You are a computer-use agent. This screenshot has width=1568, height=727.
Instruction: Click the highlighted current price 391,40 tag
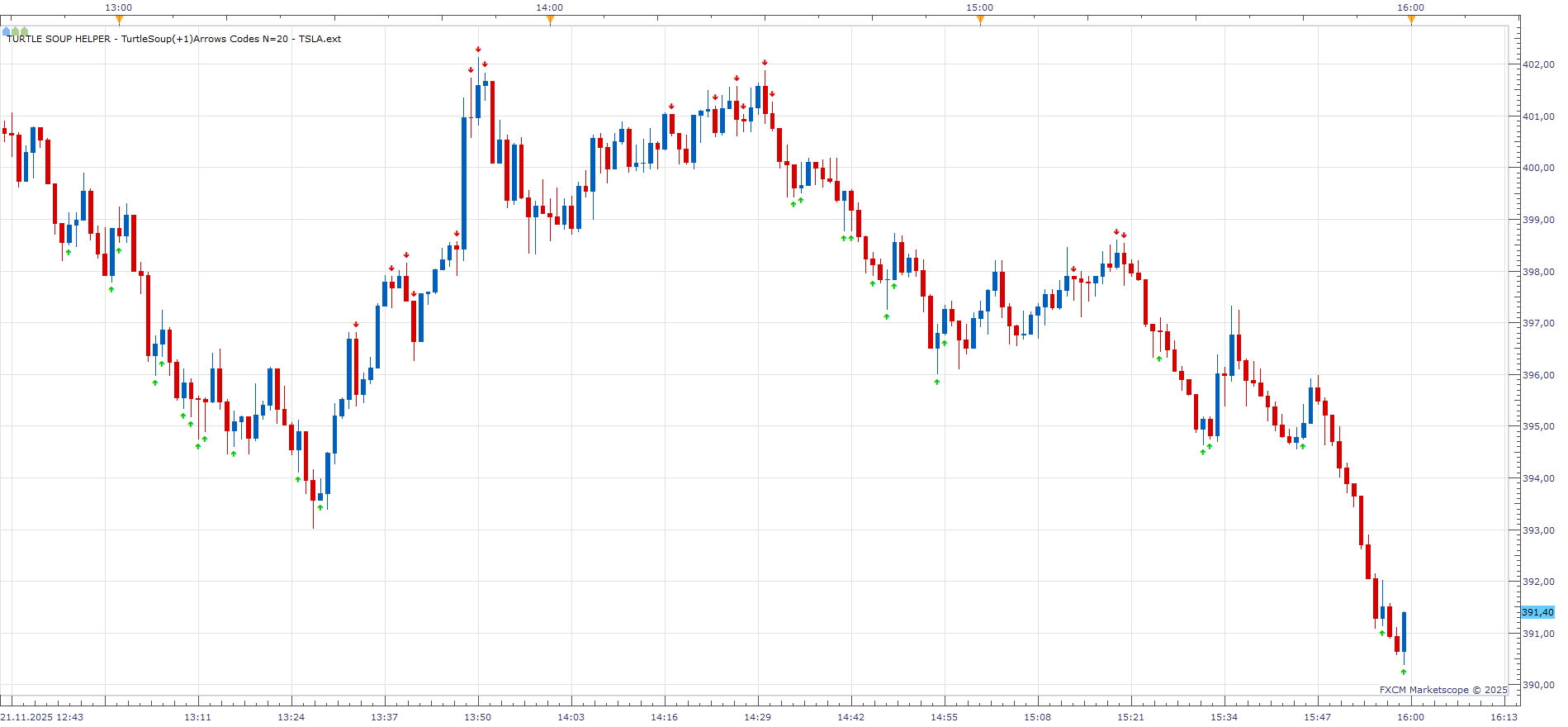pyautogui.click(x=1537, y=612)
